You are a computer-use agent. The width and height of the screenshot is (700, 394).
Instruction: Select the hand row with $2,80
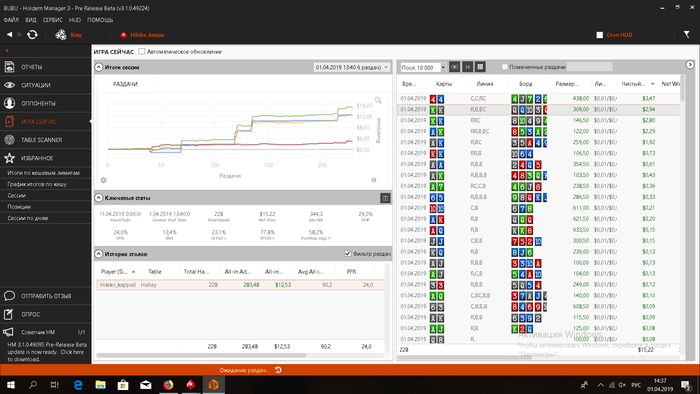tap(539, 120)
